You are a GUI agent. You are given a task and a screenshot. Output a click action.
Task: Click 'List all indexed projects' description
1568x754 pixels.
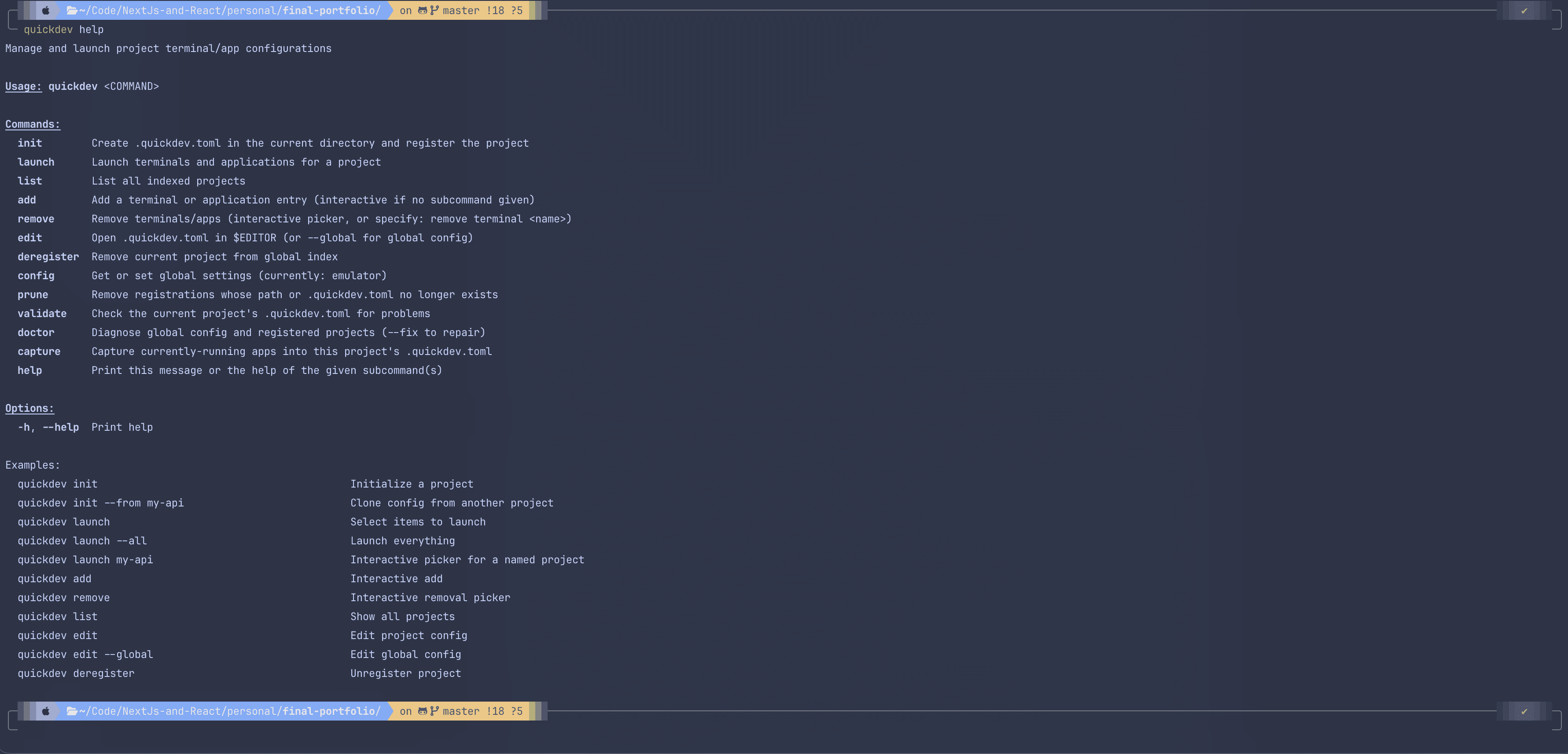(x=169, y=181)
